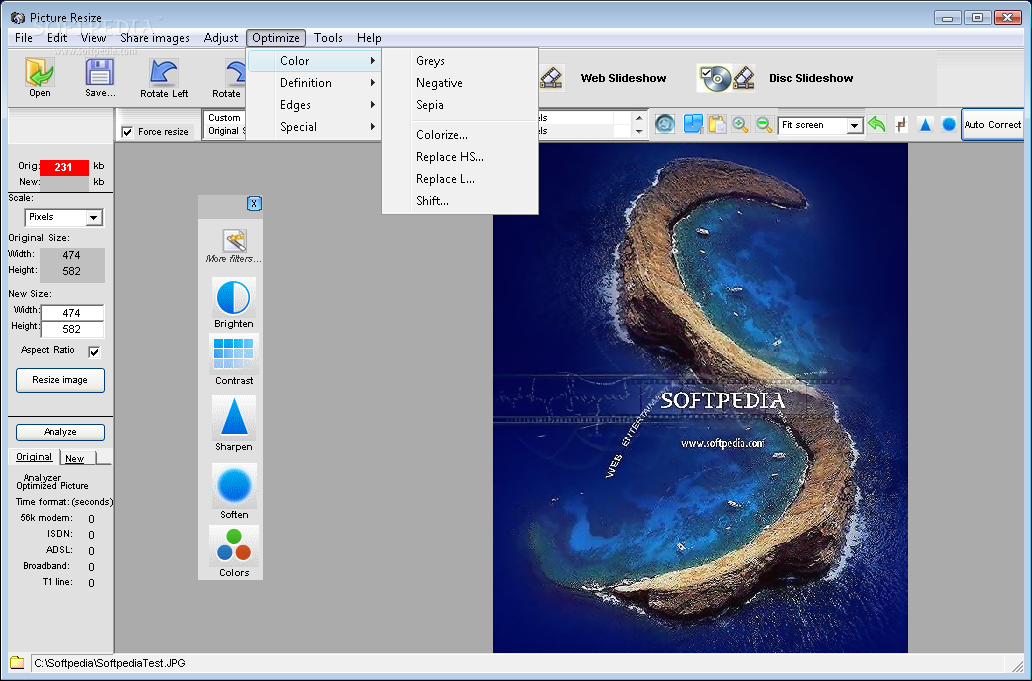Screen dimensions: 1032x681
Task: Open the Adjust menu
Action: 220,38
